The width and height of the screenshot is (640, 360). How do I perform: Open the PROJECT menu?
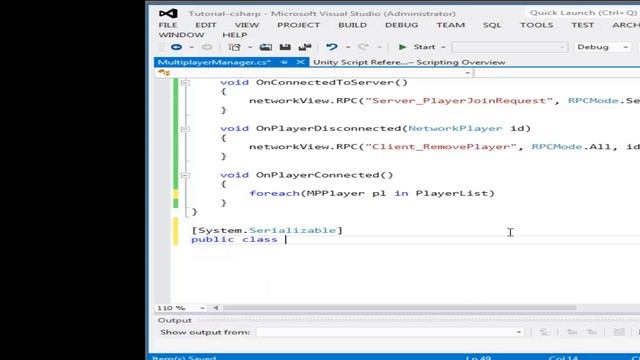(298, 25)
